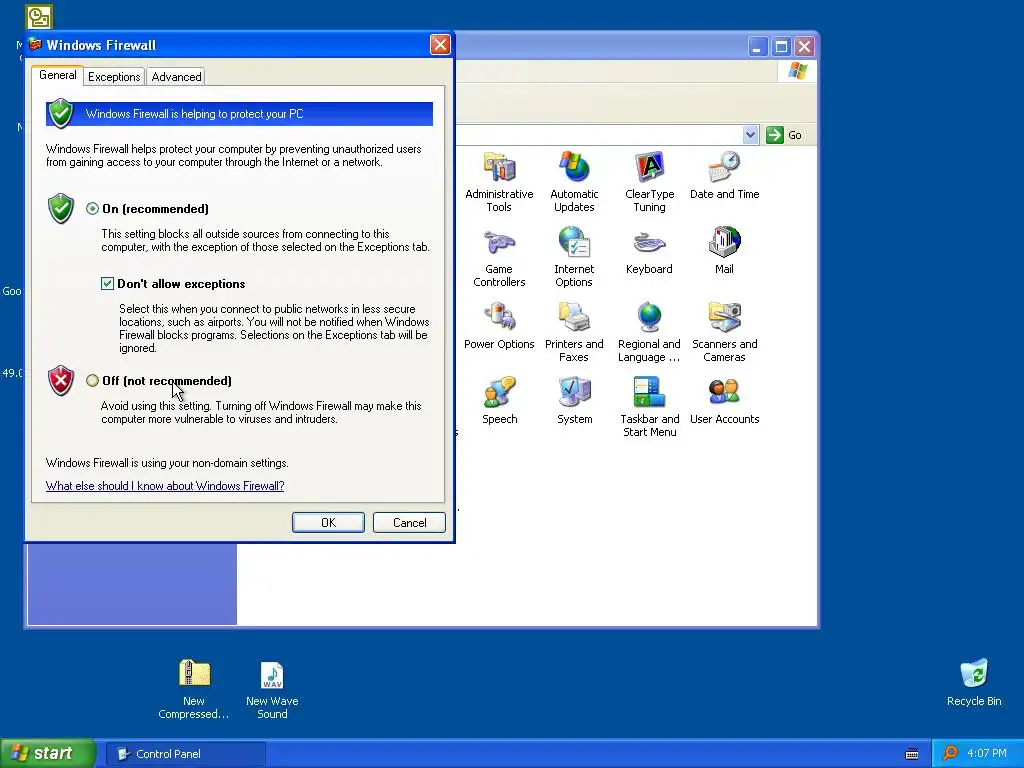Image resolution: width=1024 pixels, height=768 pixels.
Task: Open Game Controllers applet
Action: tap(499, 257)
